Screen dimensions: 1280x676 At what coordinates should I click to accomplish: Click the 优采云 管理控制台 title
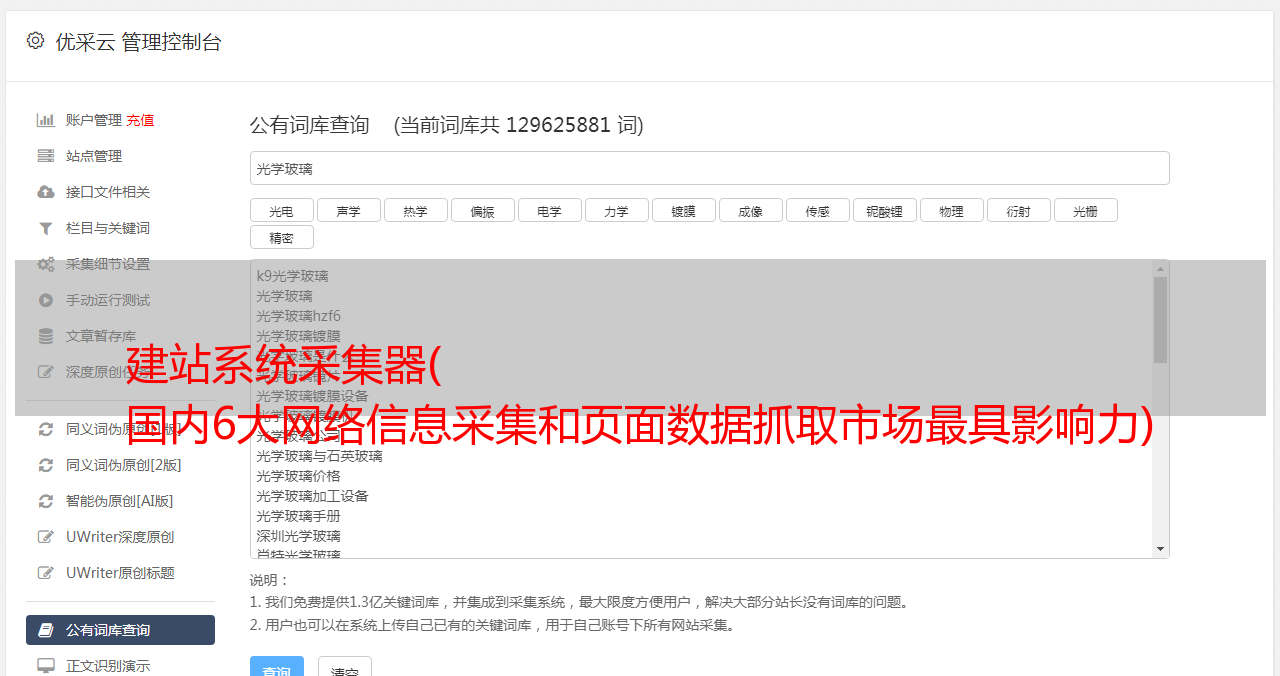coord(138,42)
